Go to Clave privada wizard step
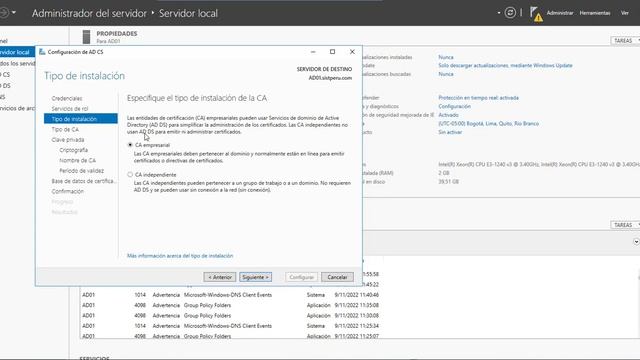This screenshot has height=360, width=640. 68,140
